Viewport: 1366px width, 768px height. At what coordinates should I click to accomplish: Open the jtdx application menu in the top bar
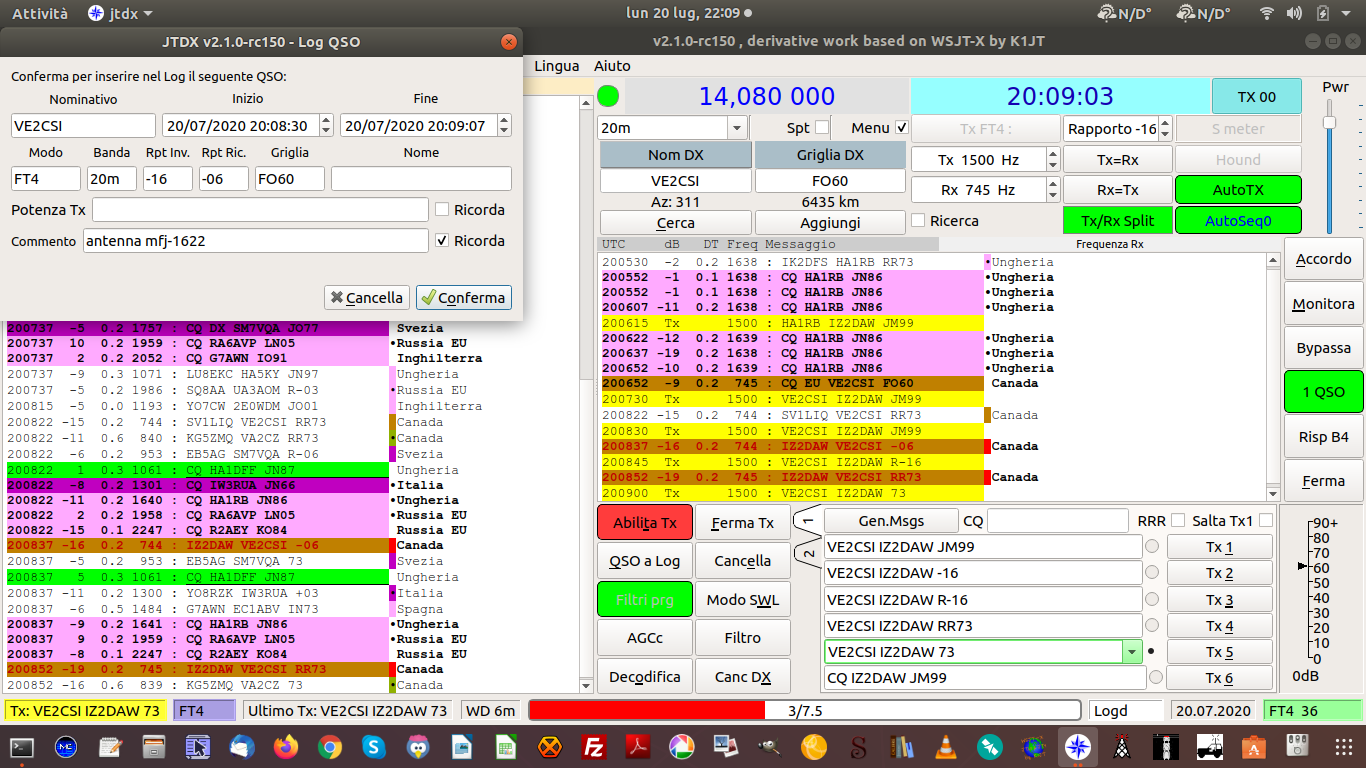click(121, 13)
